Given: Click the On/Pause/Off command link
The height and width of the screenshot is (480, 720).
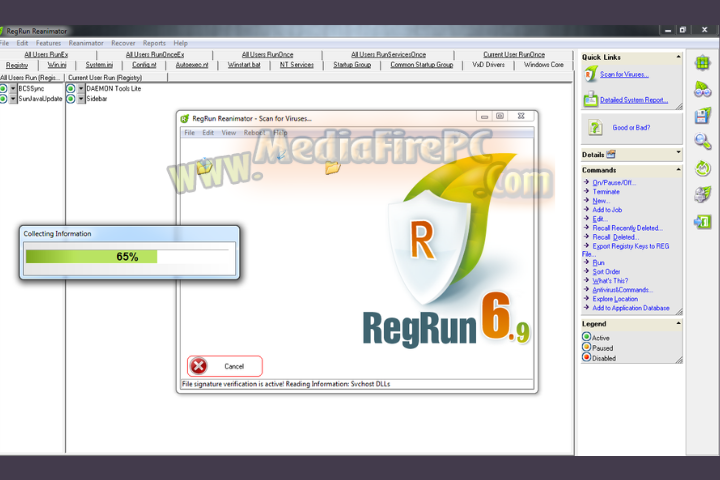Looking at the screenshot, I should coord(614,182).
